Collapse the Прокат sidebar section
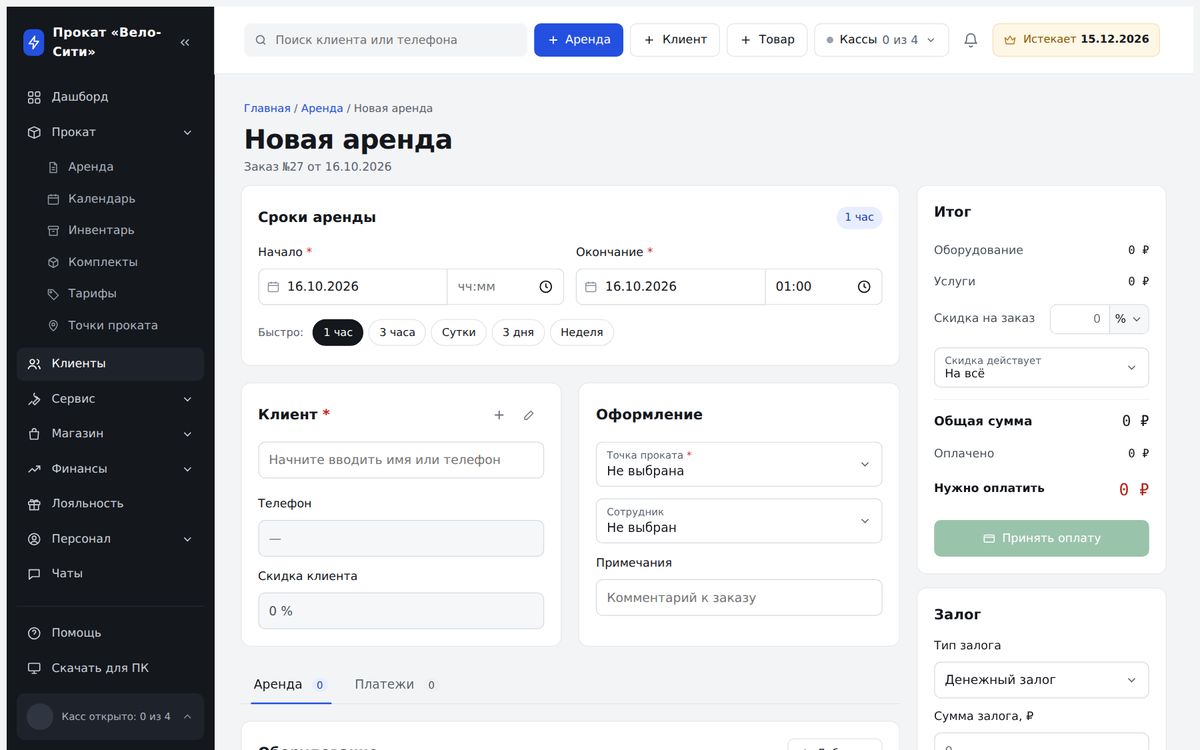This screenshot has height=750, width=1200. 110,132
